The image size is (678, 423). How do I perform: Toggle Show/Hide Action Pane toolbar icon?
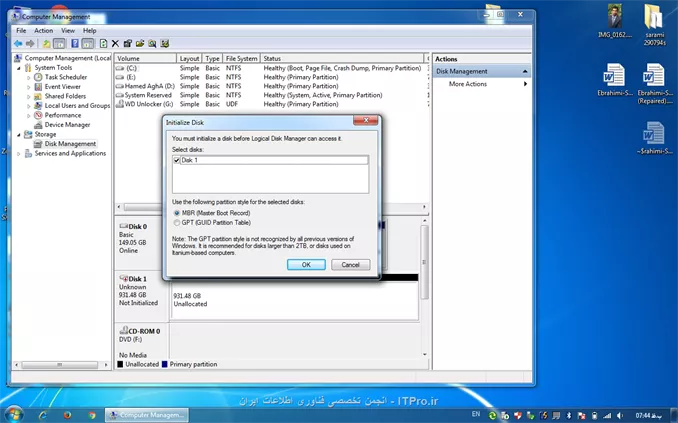[88, 44]
